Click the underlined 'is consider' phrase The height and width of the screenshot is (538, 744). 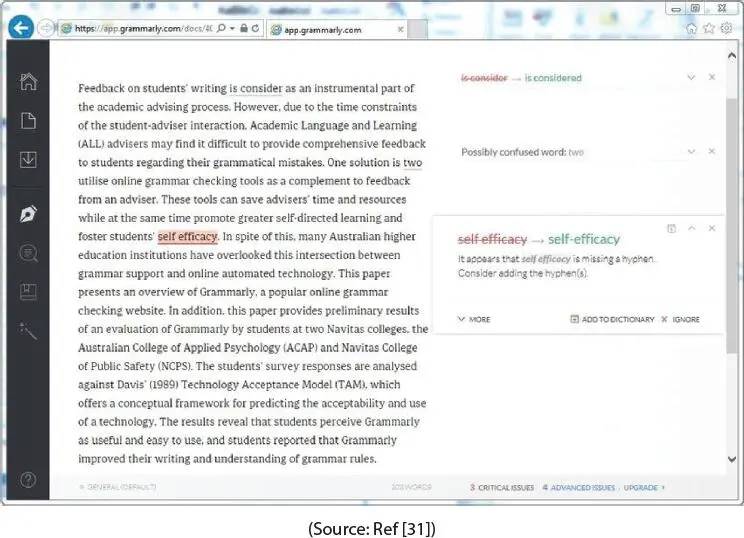[x=256, y=88]
